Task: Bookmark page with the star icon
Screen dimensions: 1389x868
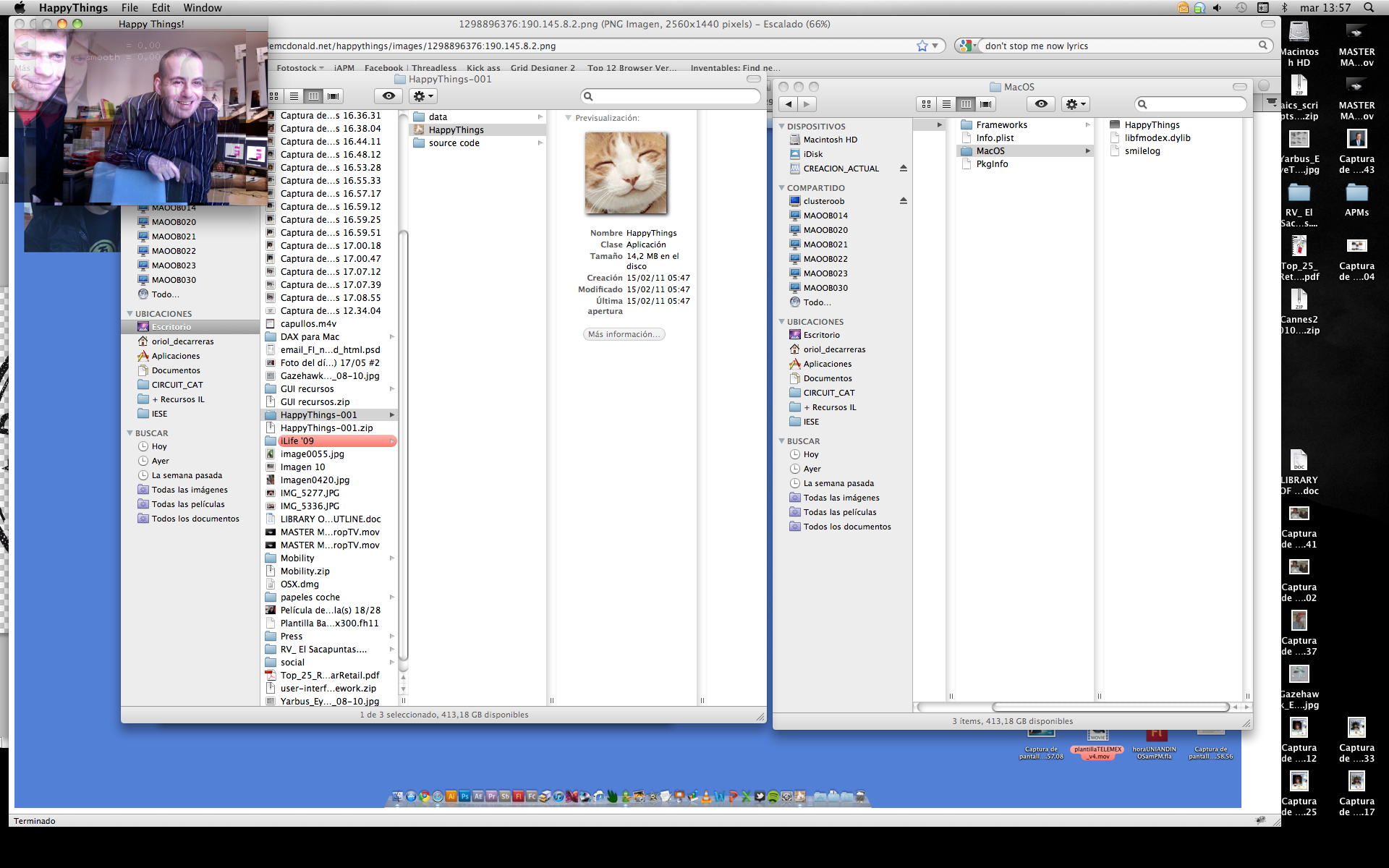Action: click(922, 46)
